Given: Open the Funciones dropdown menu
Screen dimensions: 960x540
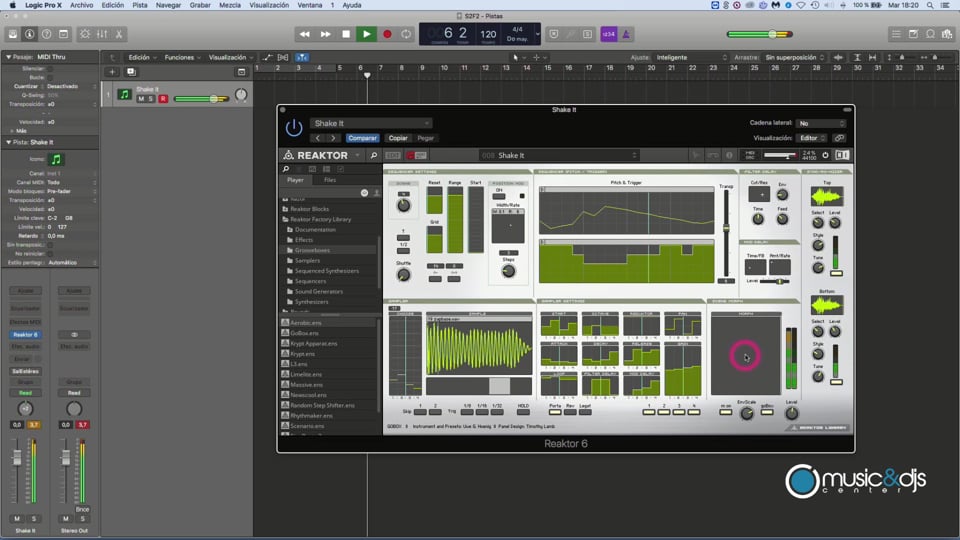Looking at the screenshot, I should point(182,58).
